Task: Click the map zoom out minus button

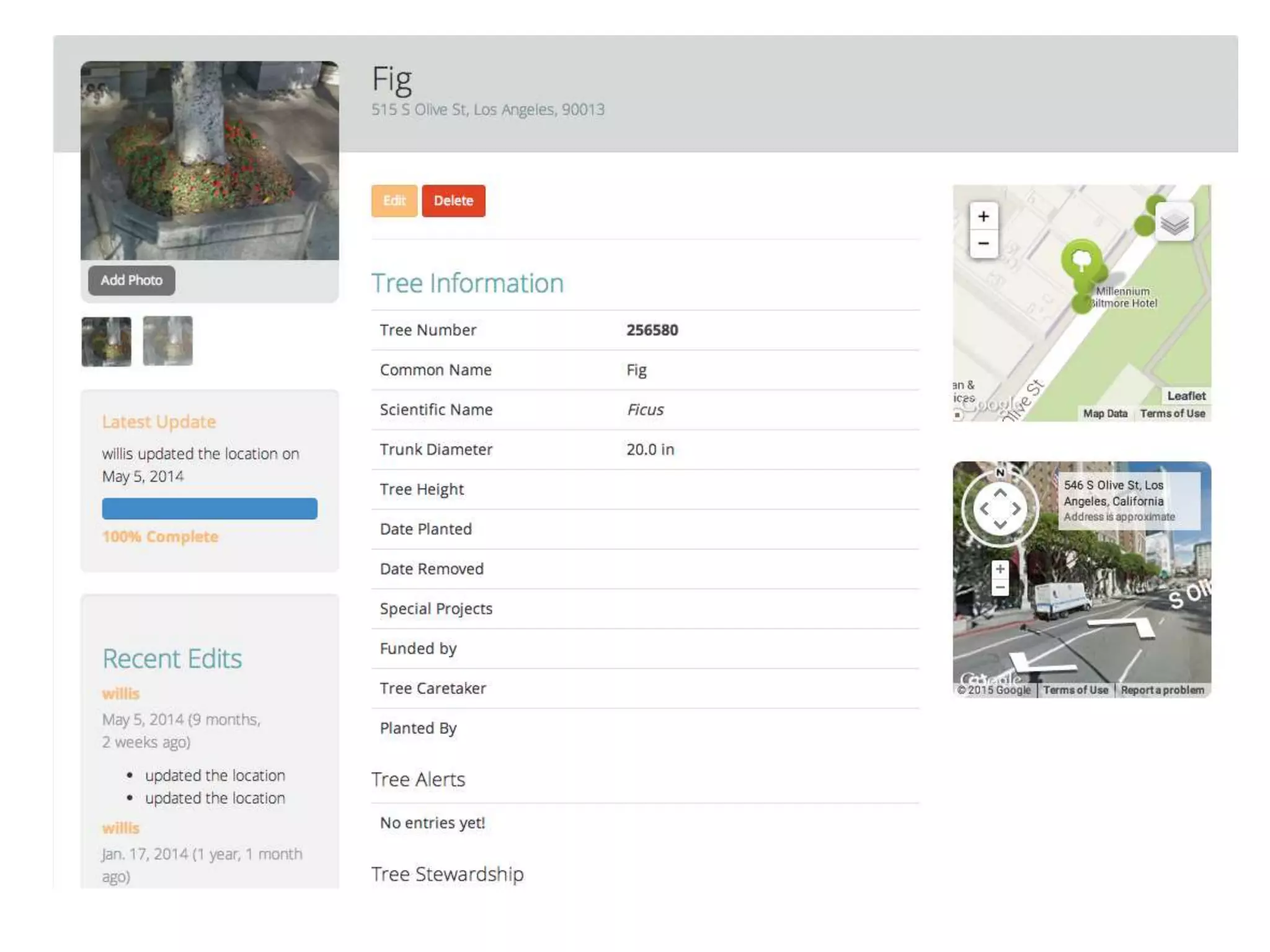Action: (983, 244)
